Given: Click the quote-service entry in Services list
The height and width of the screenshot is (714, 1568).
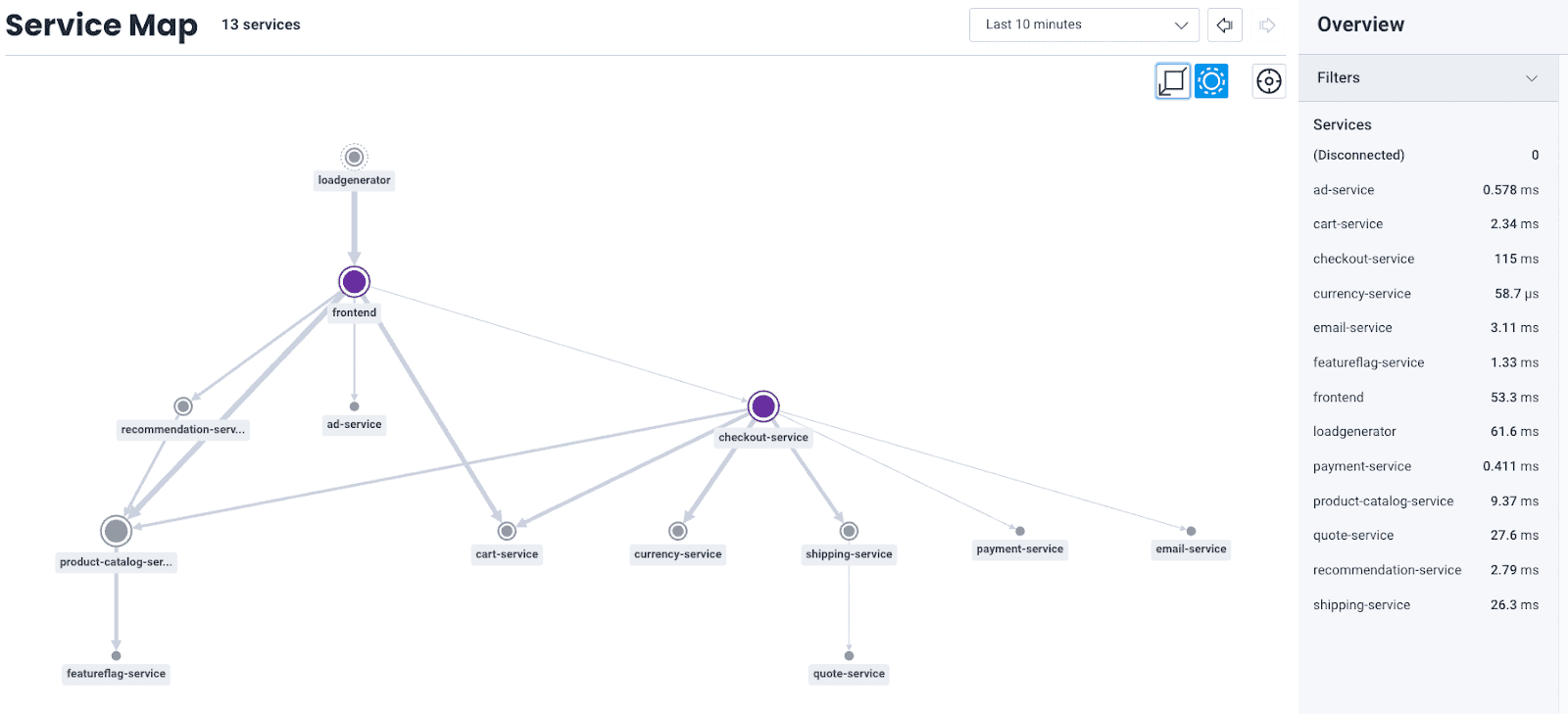Looking at the screenshot, I should pos(1352,536).
